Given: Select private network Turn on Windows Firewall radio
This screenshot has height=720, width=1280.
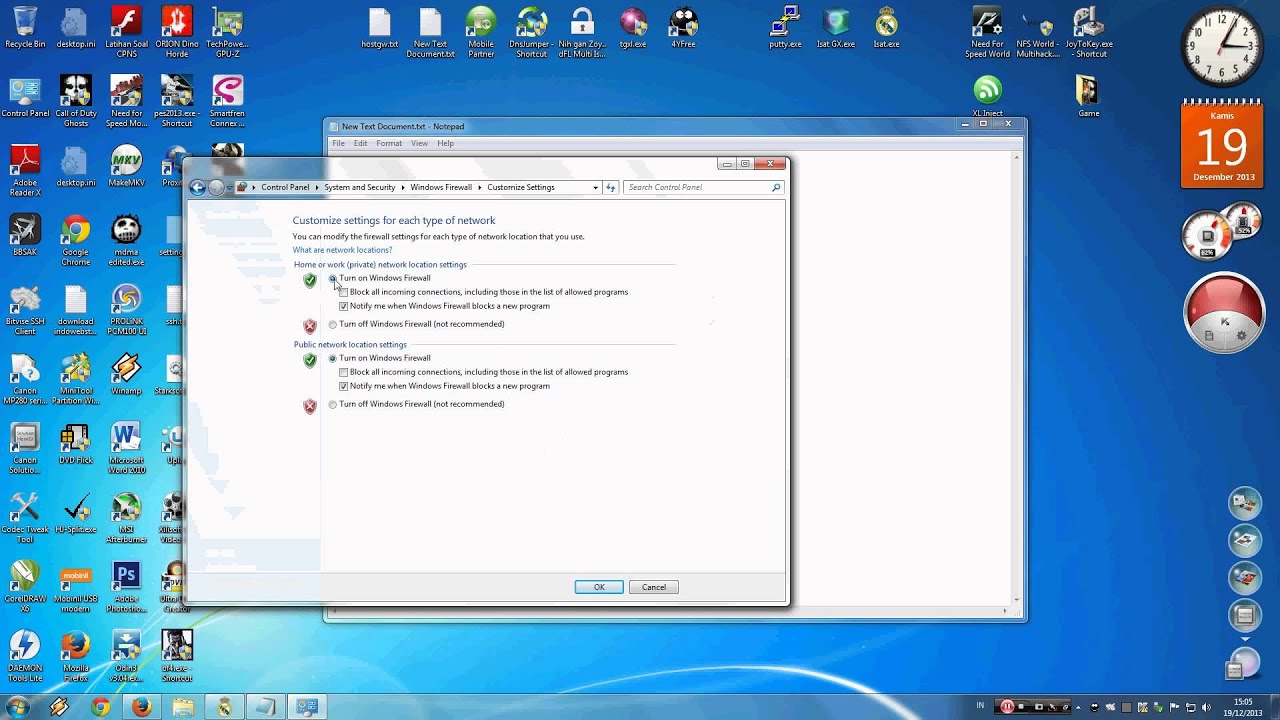Looking at the screenshot, I should [x=333, y=278].
